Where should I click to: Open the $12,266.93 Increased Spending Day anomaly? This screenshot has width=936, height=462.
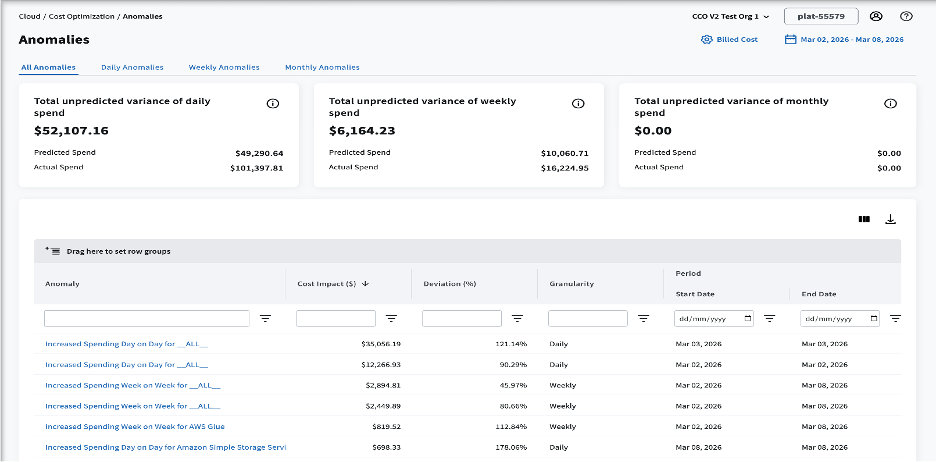(127, 365)
